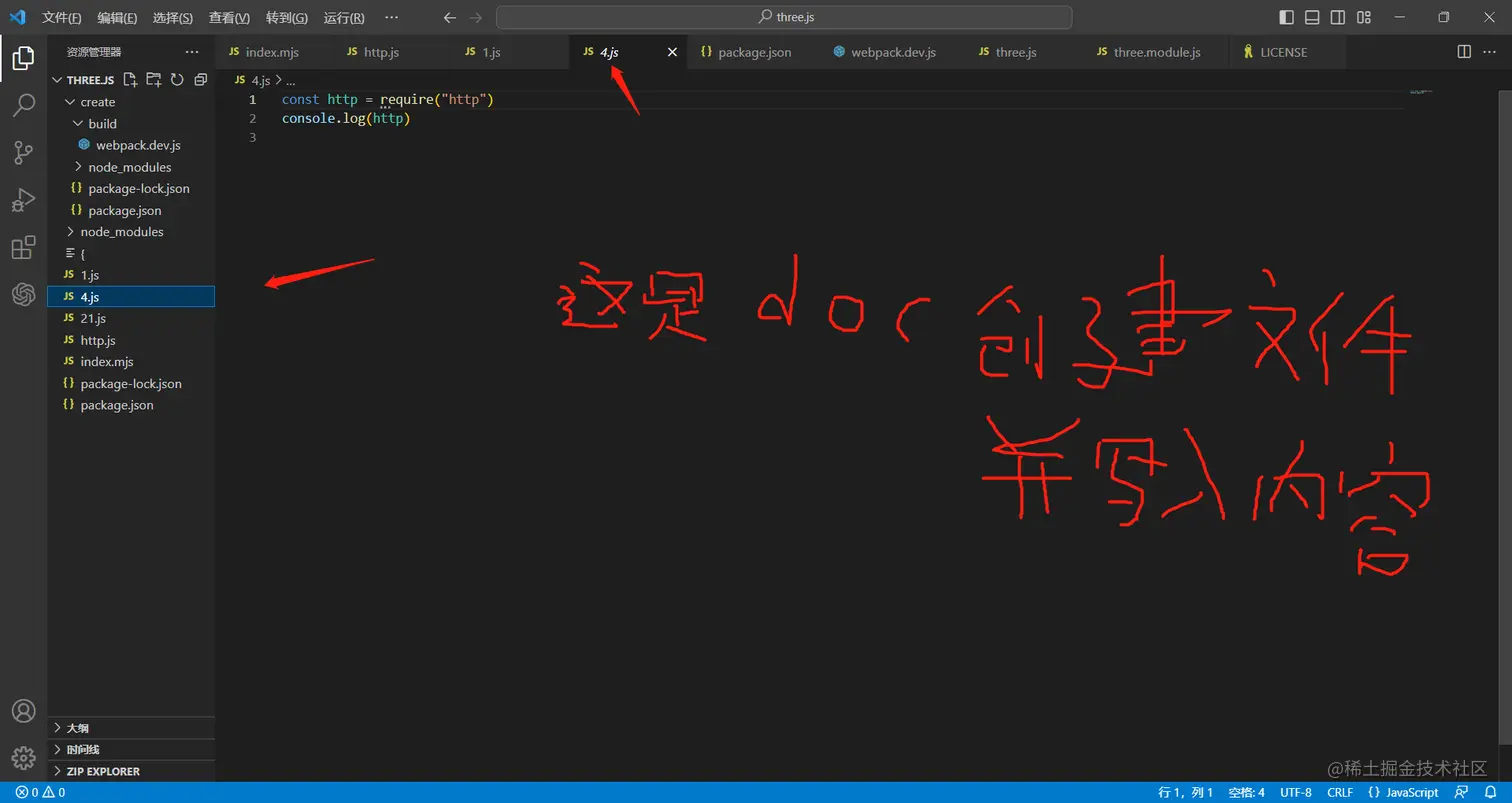Click the CRLF indicator in status bar

pyautogui.click(x=1340, y=792)
